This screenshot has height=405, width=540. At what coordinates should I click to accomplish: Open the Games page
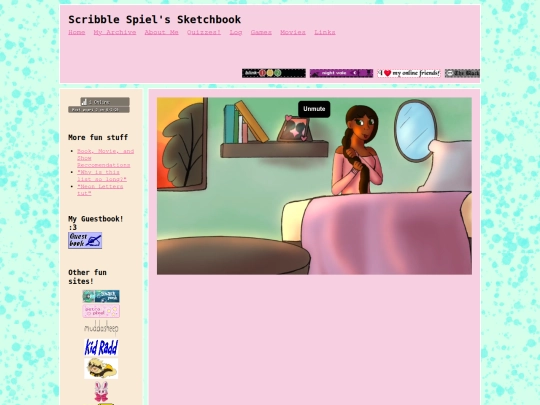pyautogui.click(x=261, y=32)
